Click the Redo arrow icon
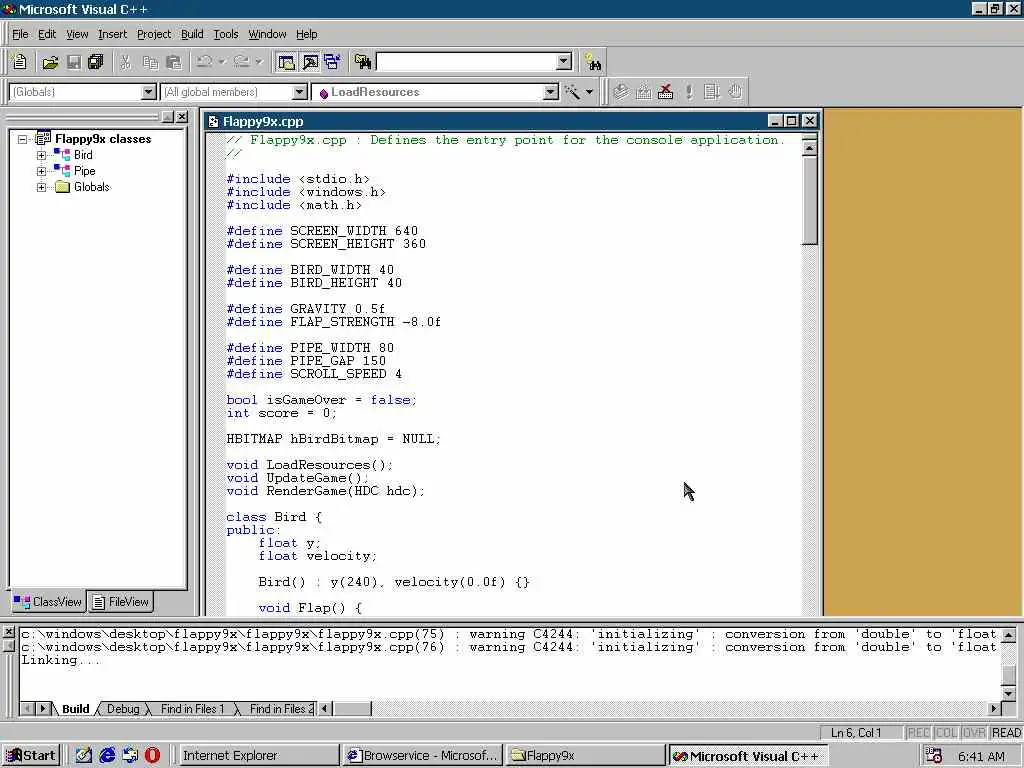Viewport: 1024px width, 768px height. pyautogui.click(x=242, y=62)
